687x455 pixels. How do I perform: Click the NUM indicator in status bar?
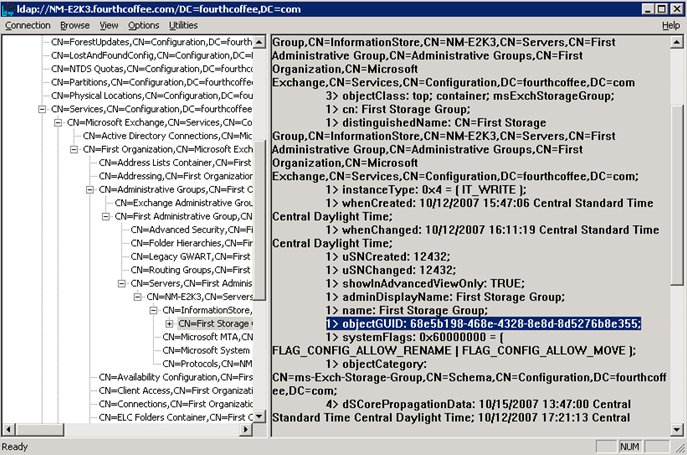click(629, 447)
